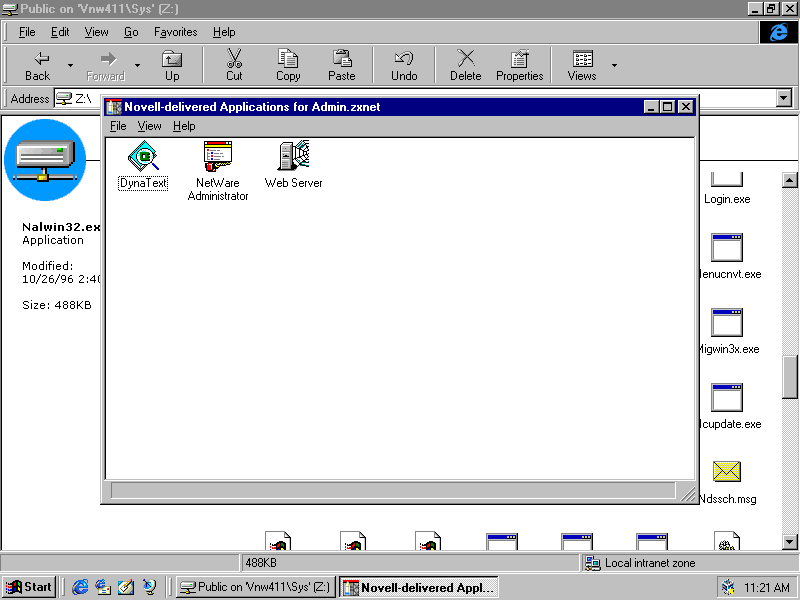Viewport: 800px width, 600px height.
Task: Click the system tray icon near clock
Action: click(729, 588)
